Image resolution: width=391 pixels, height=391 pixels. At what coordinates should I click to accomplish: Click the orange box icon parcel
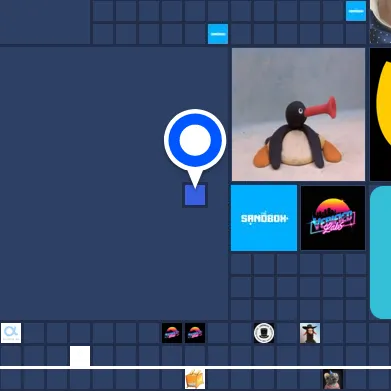(x=195, y=379)
